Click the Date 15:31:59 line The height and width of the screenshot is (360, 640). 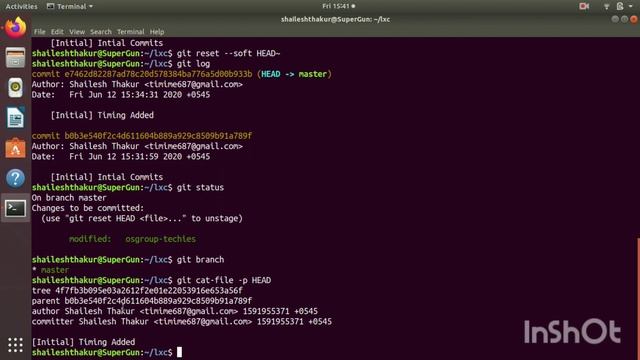click(x=121, y=157)
